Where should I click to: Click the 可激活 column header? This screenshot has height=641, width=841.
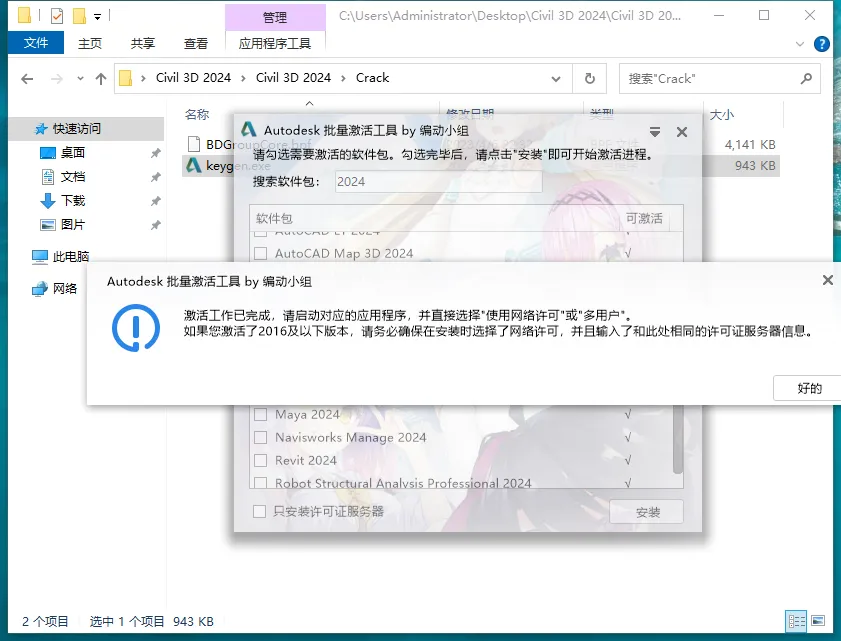point(644,218)
